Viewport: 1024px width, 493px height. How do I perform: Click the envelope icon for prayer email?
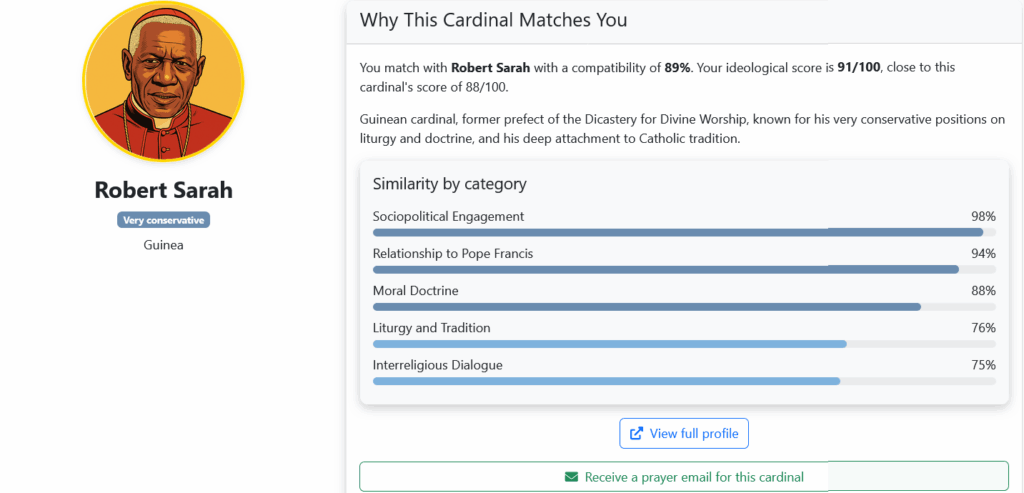571,477
